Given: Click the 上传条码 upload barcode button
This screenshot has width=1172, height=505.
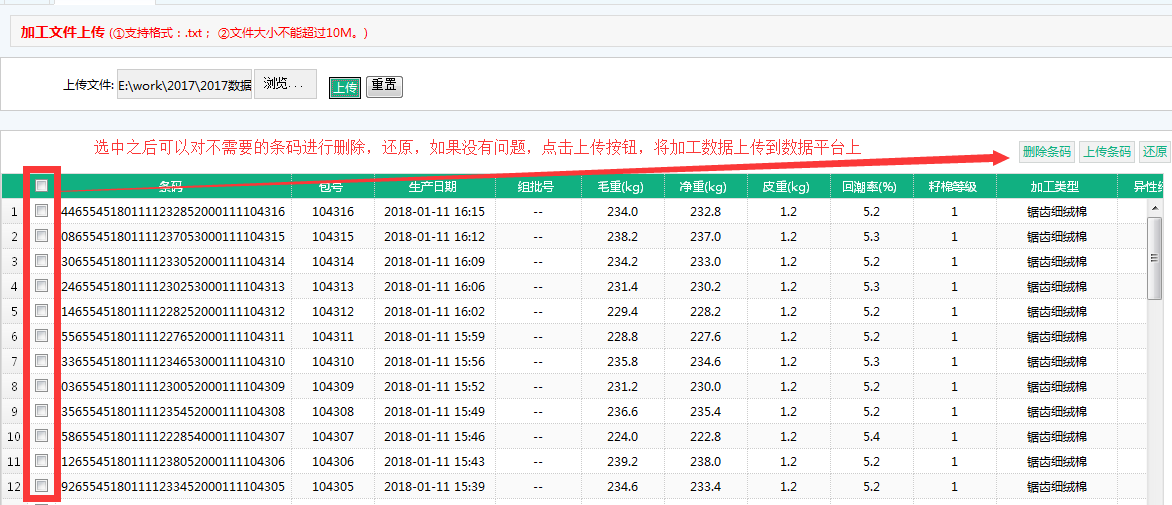Looking at the screenshot, I should (x=1106, y=152).
